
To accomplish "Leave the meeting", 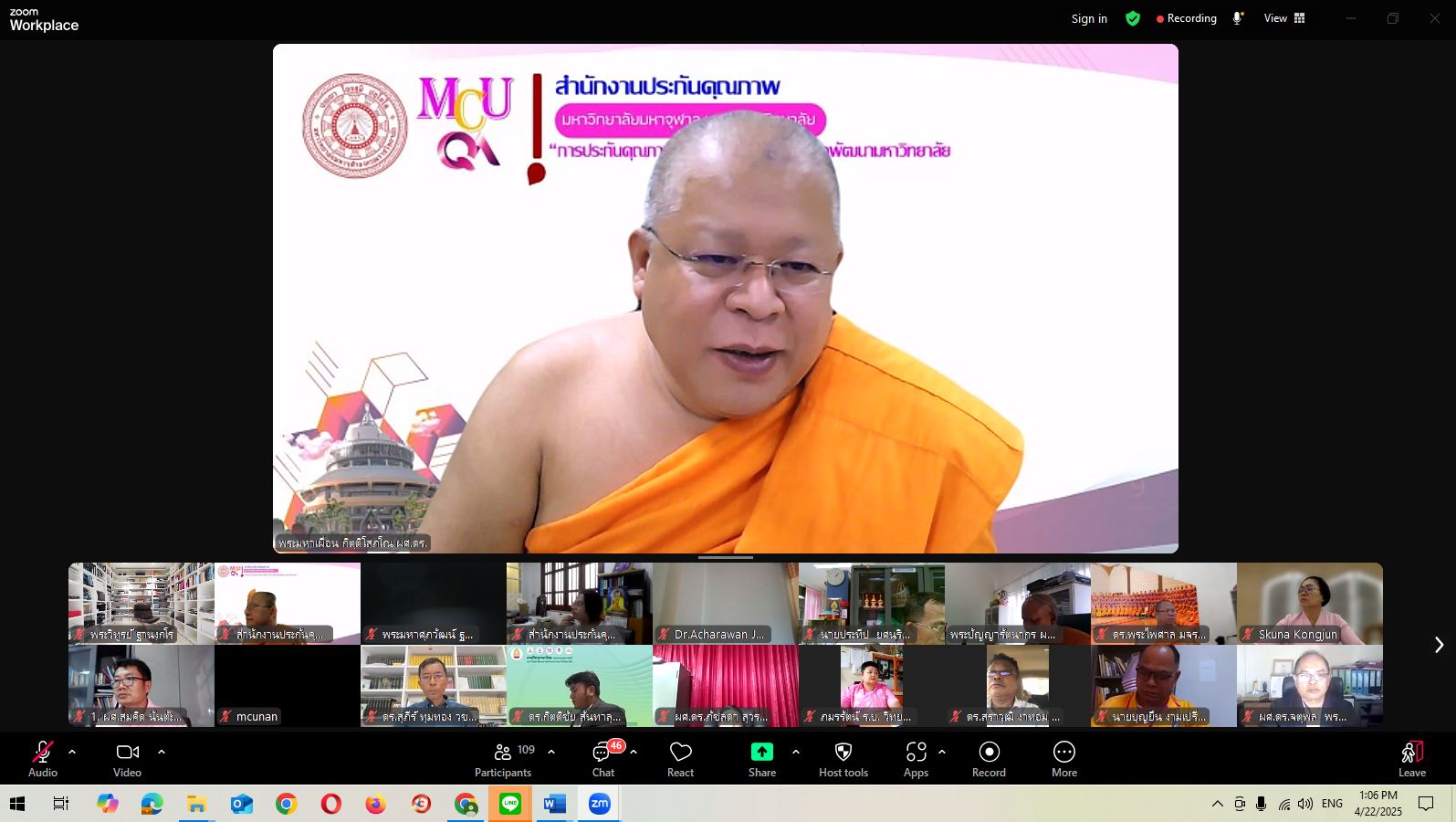I will point(1412,759).
